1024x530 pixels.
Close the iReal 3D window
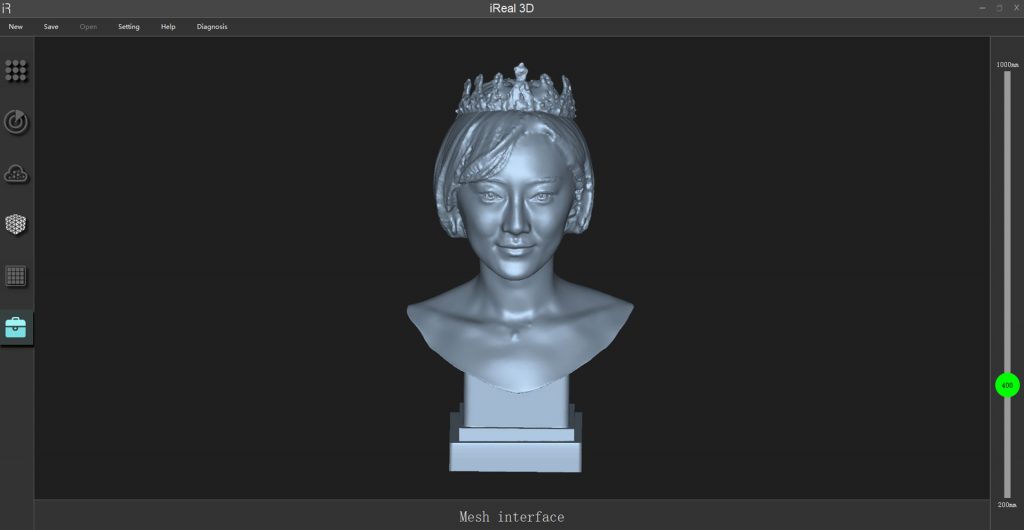(1016, 8)
